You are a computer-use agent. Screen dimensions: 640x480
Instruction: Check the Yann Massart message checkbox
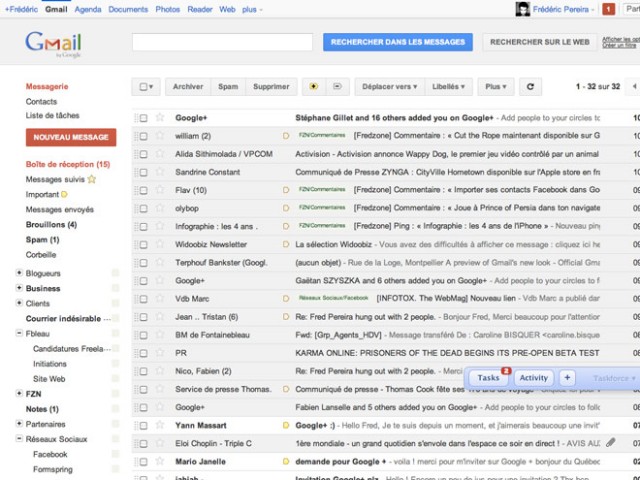click(x=144, y=426)
